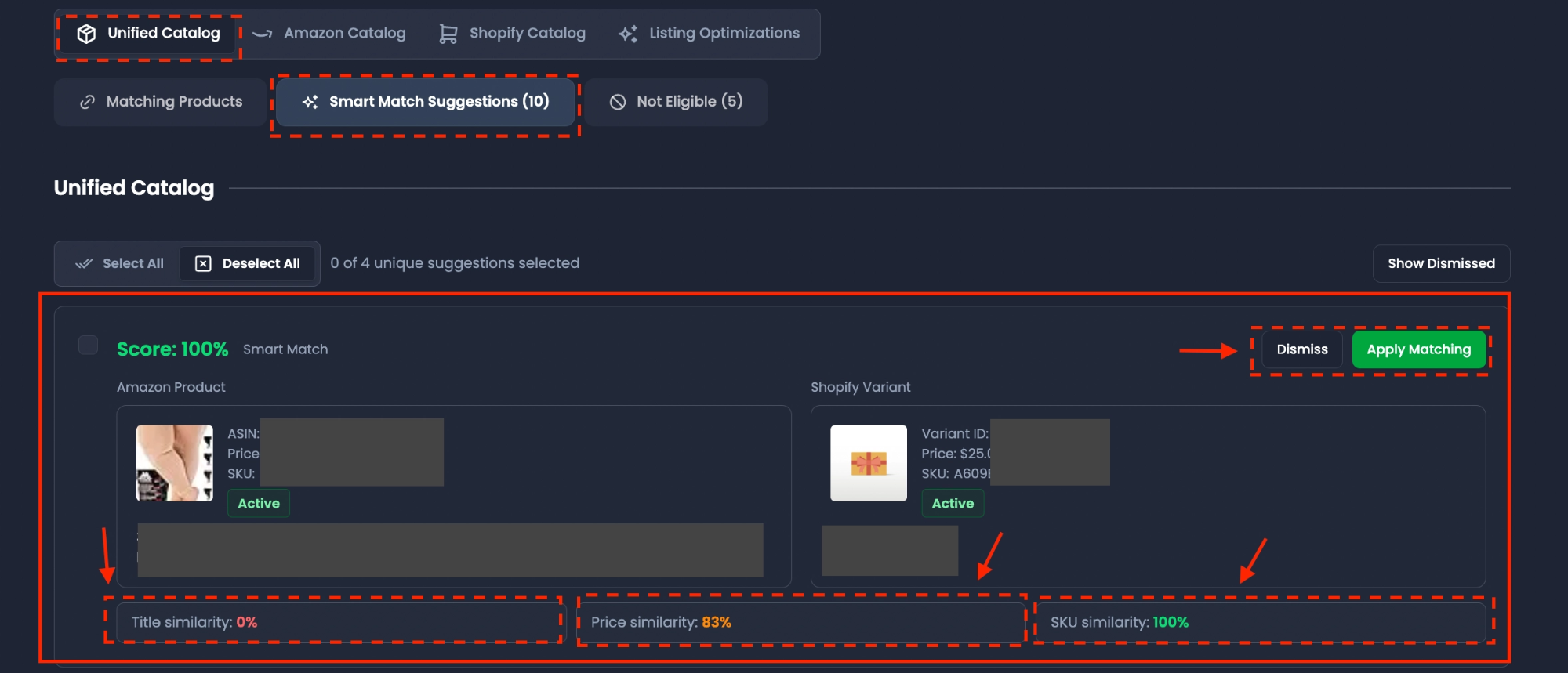The height and width of the screenshot is (673, 1568).
Task: Click the Shopify variant Active status badge
Action: click(x=953, y=504)
